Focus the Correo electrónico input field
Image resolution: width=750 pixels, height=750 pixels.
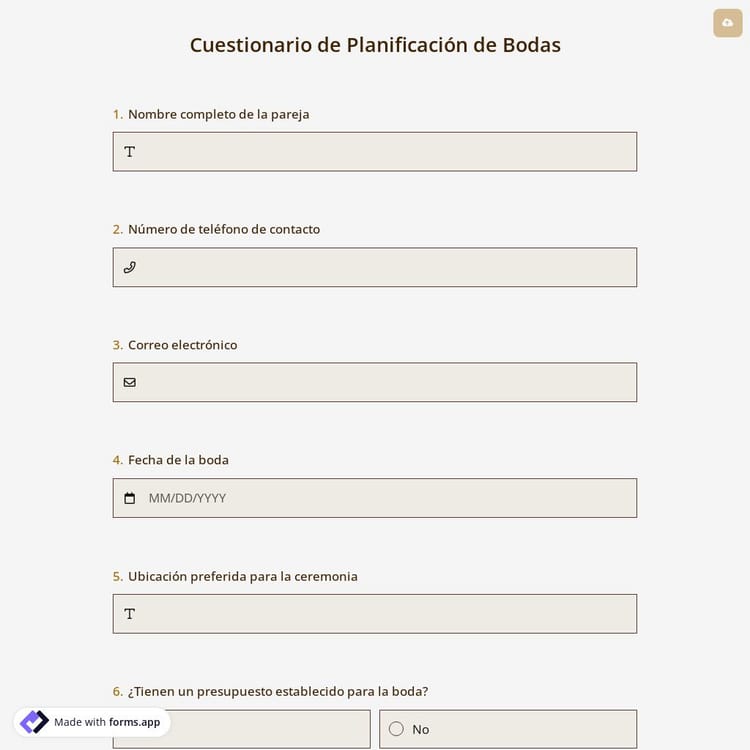(385, 382)
